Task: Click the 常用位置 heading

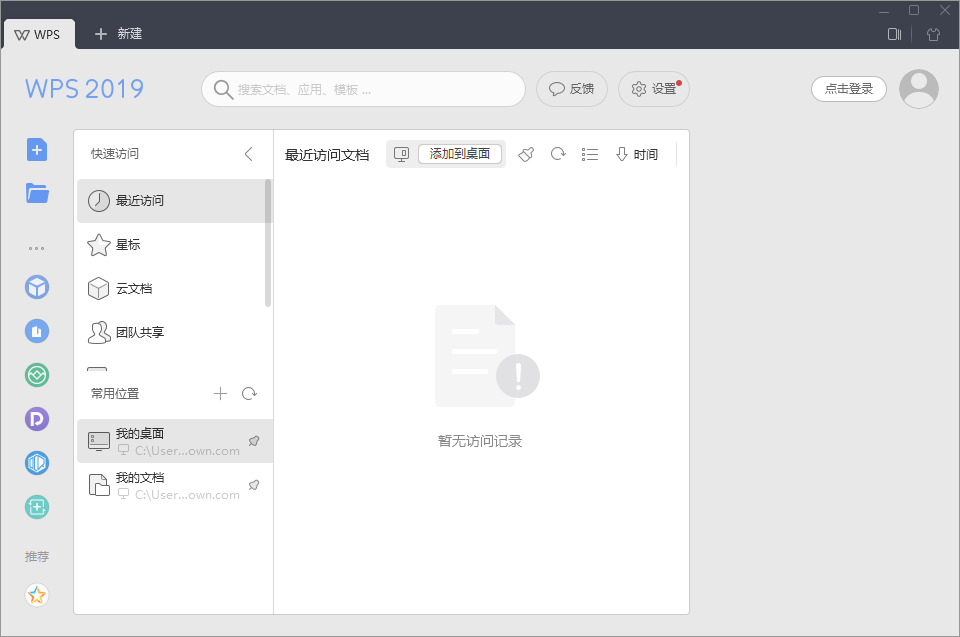Action: (x=115, y=394)
